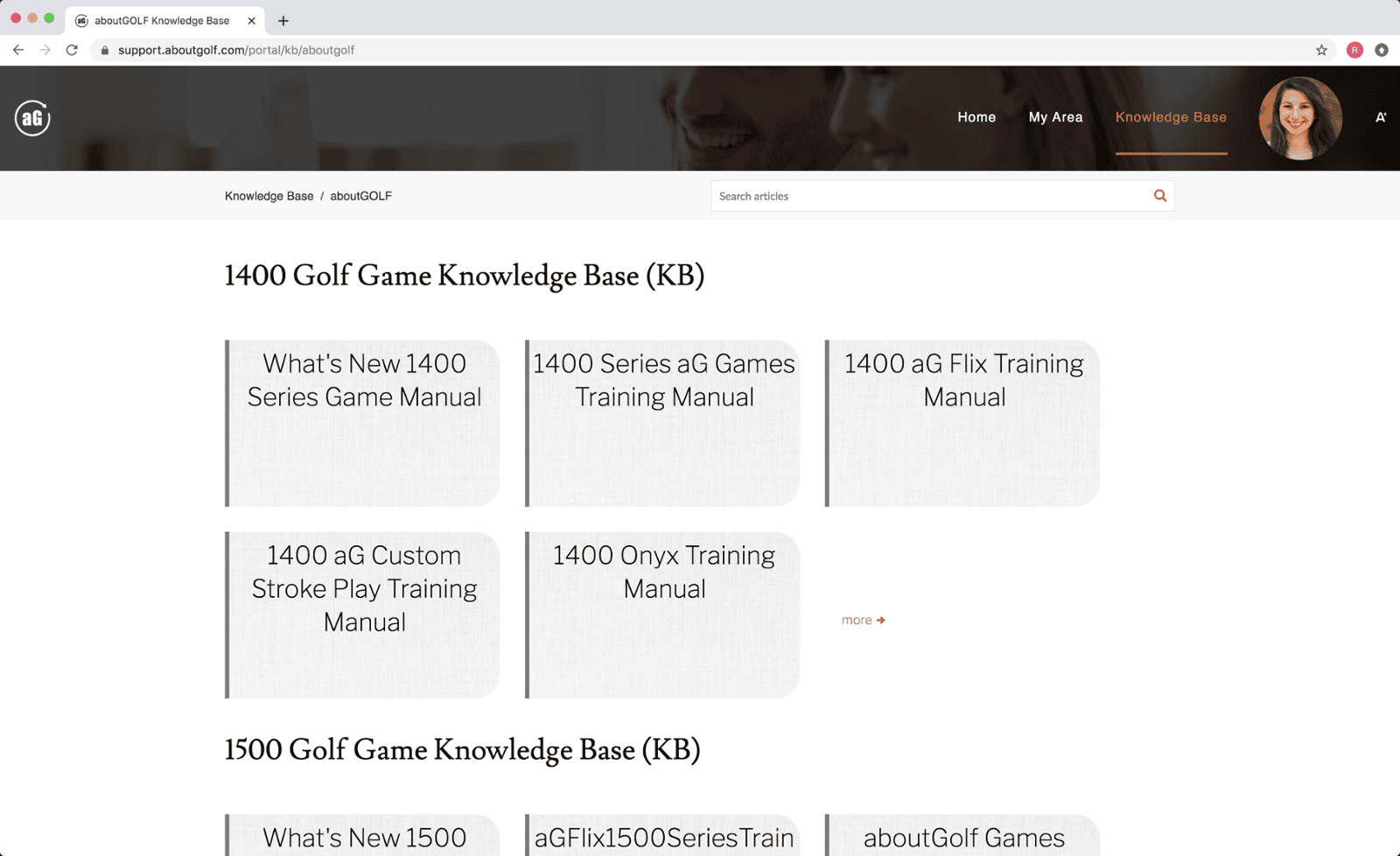This screenshot has width=1400, height=856.
Task: Go to the Home menu item
Action: [x=976, y=117]
